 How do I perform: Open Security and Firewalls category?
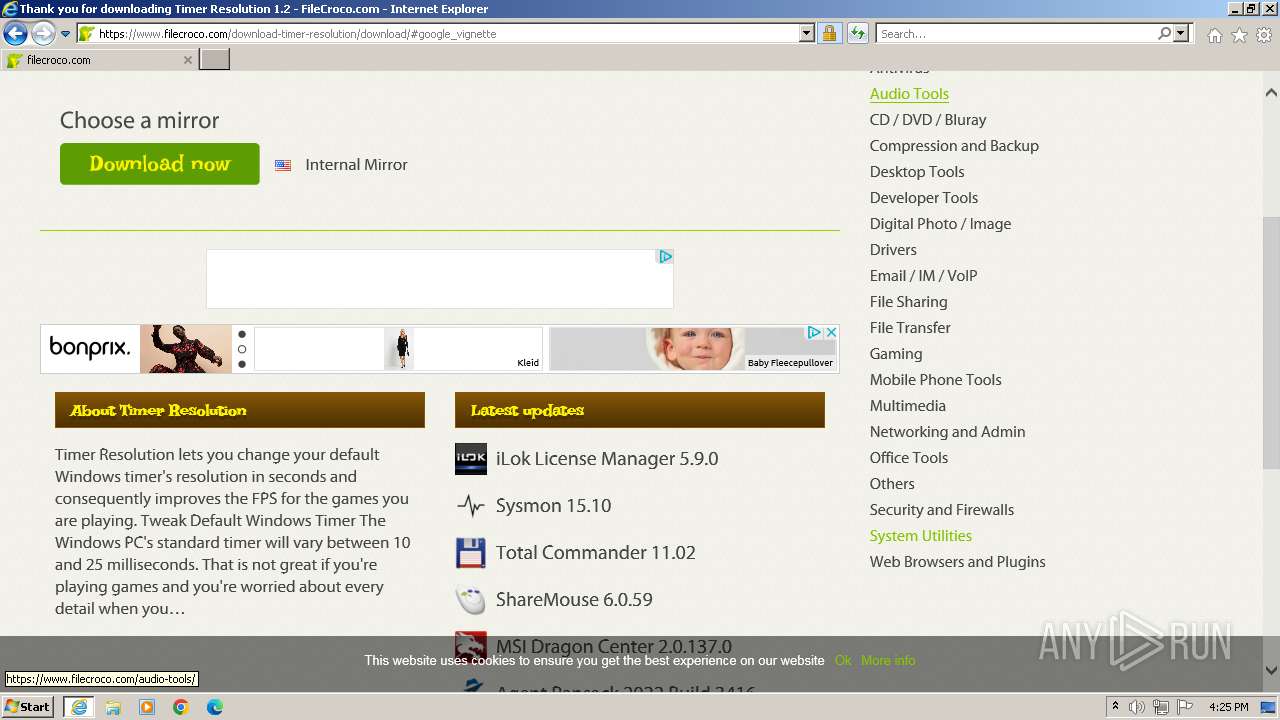tap(942, 510)
